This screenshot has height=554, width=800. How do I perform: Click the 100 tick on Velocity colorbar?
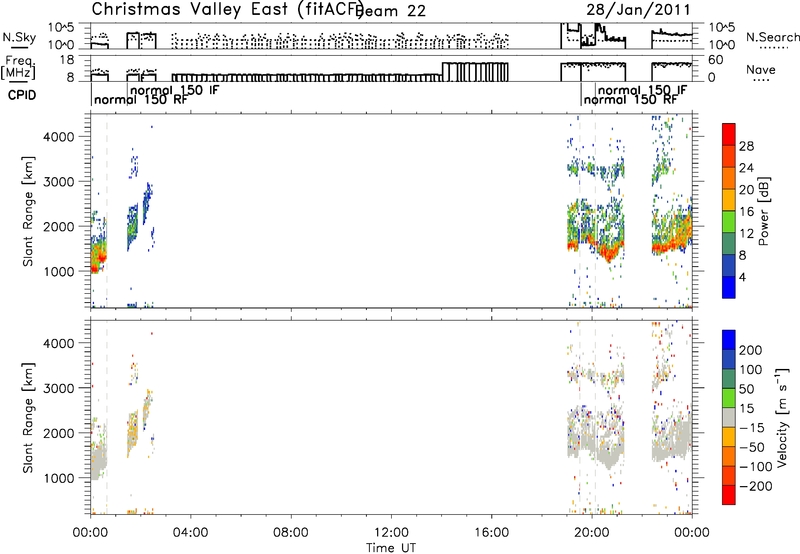tap(751, 369)
